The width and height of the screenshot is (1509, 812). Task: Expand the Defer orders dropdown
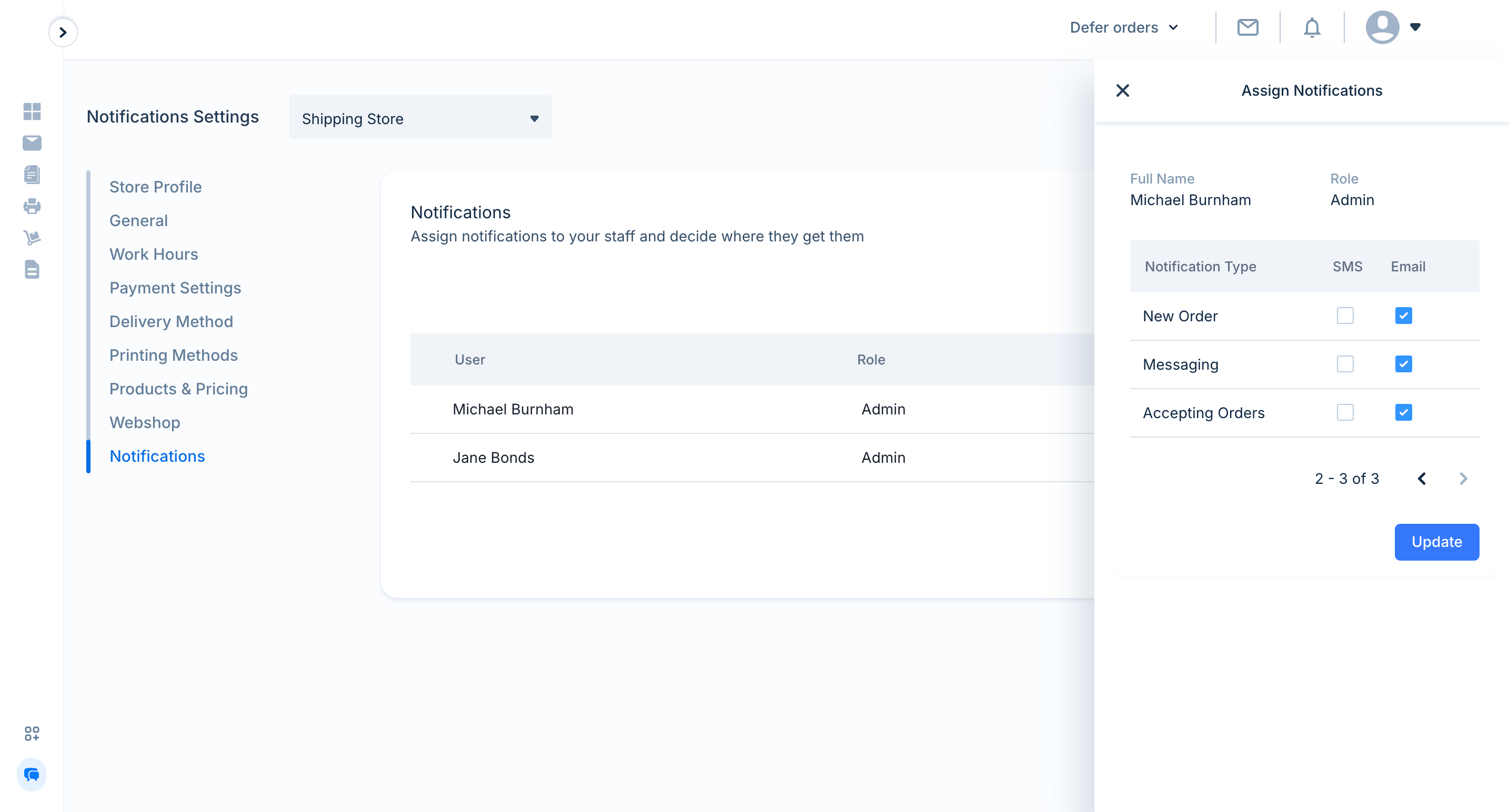click(x=1123, y=27)
